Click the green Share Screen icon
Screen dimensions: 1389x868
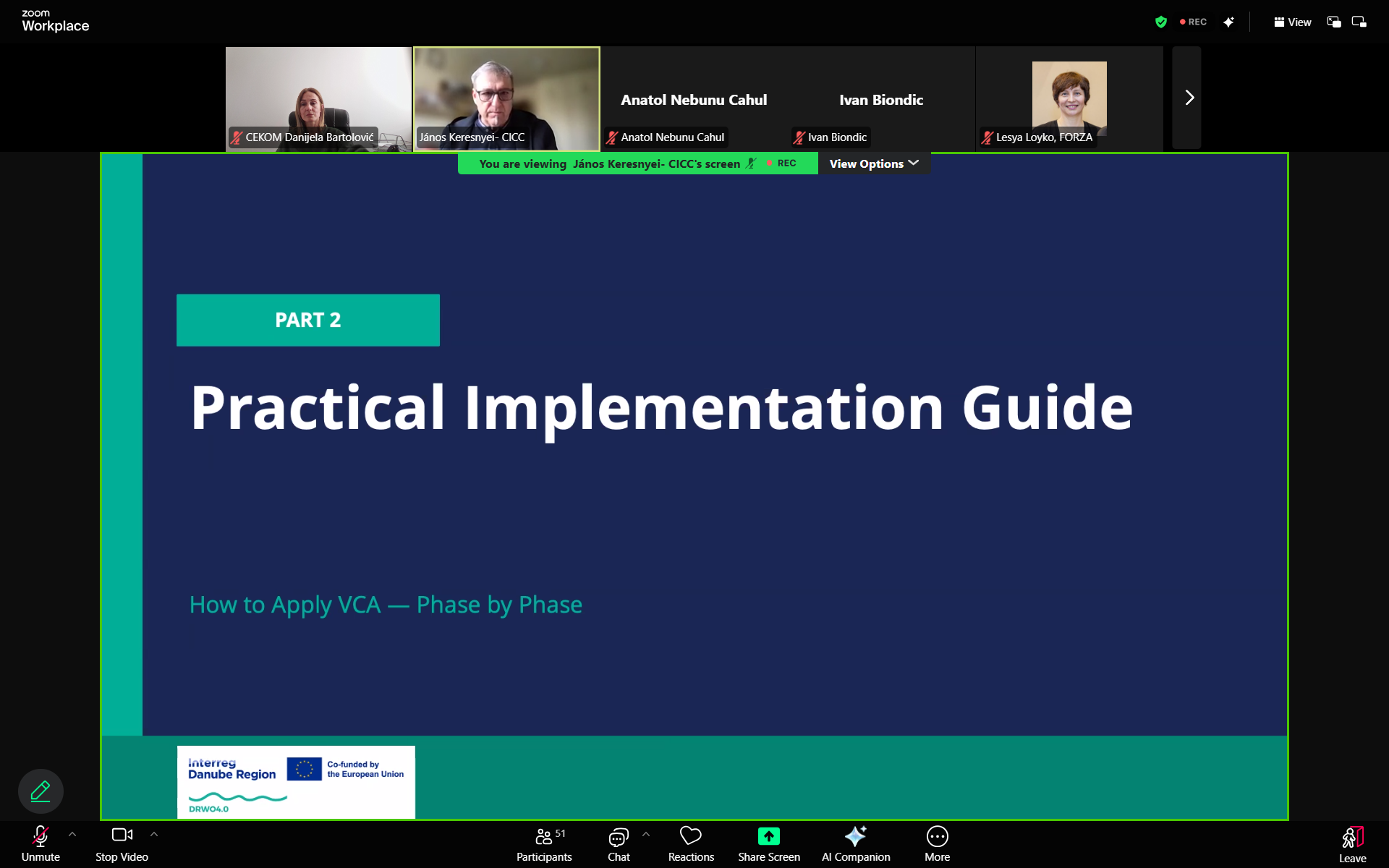[768, 836]
